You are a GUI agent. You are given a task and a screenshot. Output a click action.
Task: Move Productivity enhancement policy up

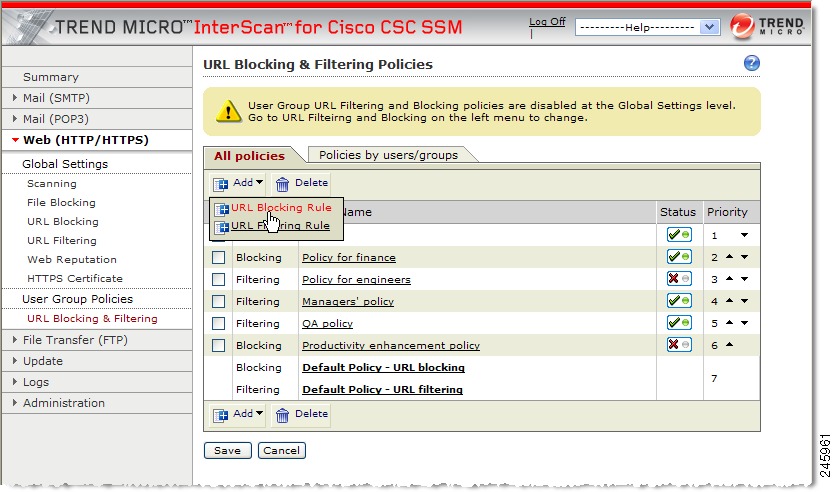[729, 345]
